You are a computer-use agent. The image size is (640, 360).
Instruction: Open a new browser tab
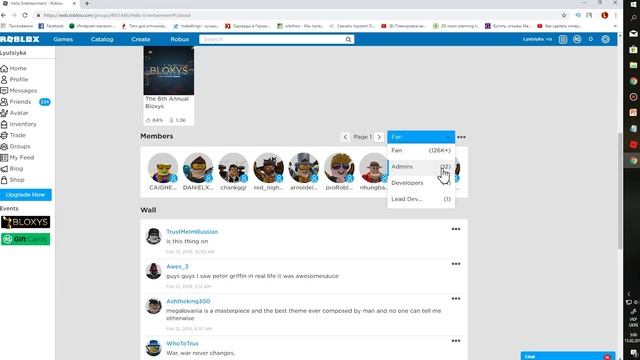point(87,4)
